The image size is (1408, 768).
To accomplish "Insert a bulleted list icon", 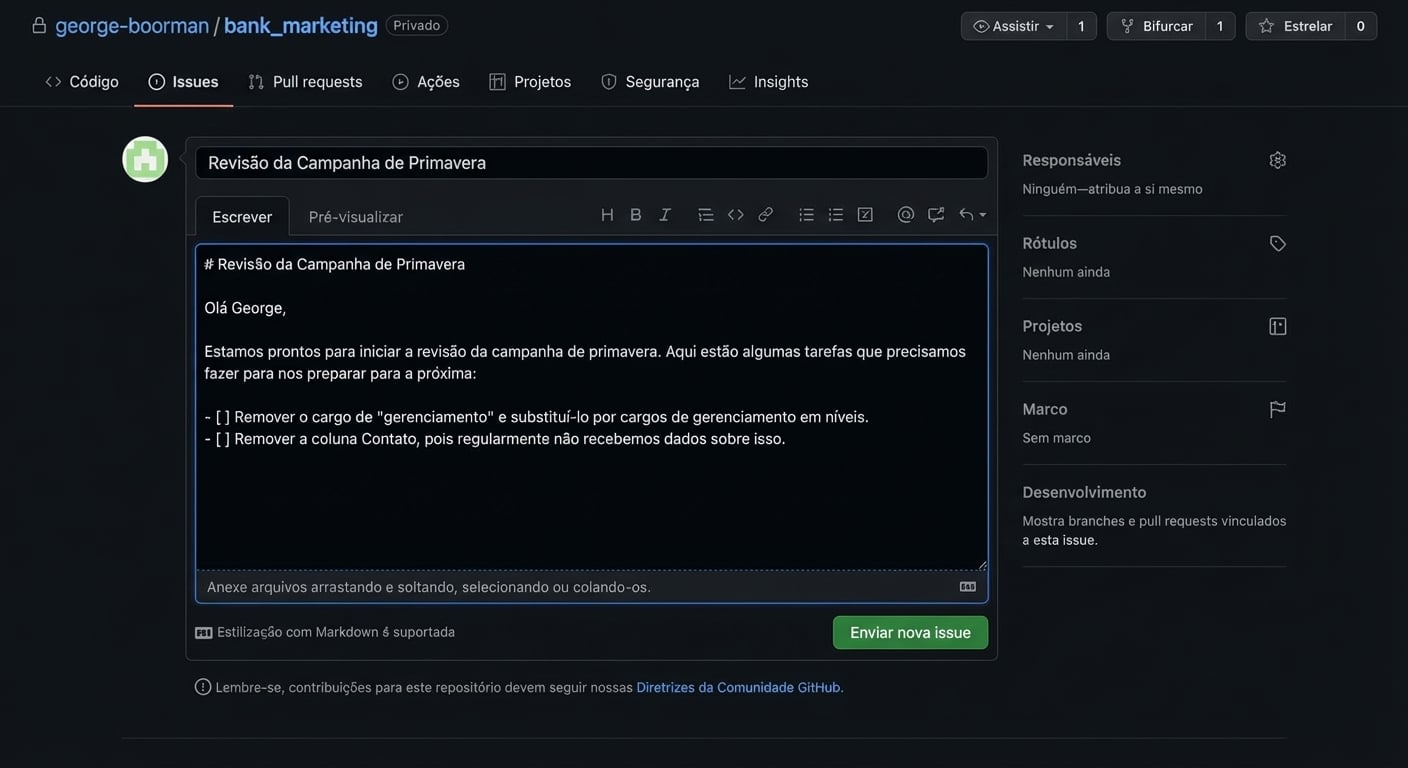I will 807,215.
